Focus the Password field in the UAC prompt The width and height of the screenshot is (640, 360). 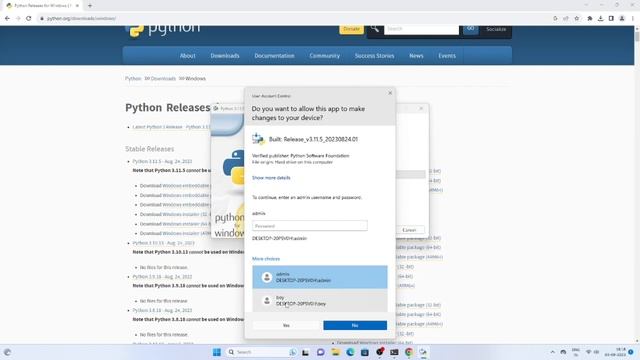click(x=310, y=226)
